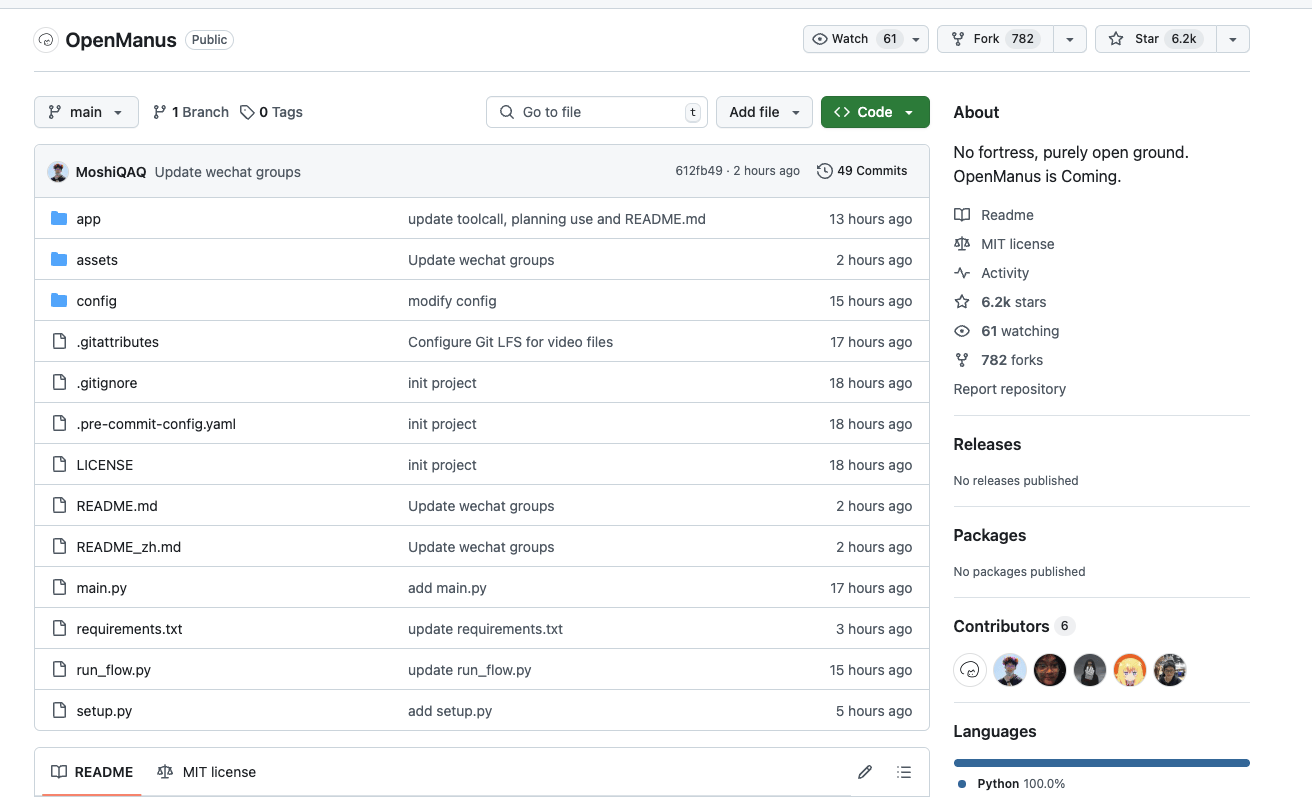Open the green Code dropdown
This screenshot has height=797, width=1312.
875,112
